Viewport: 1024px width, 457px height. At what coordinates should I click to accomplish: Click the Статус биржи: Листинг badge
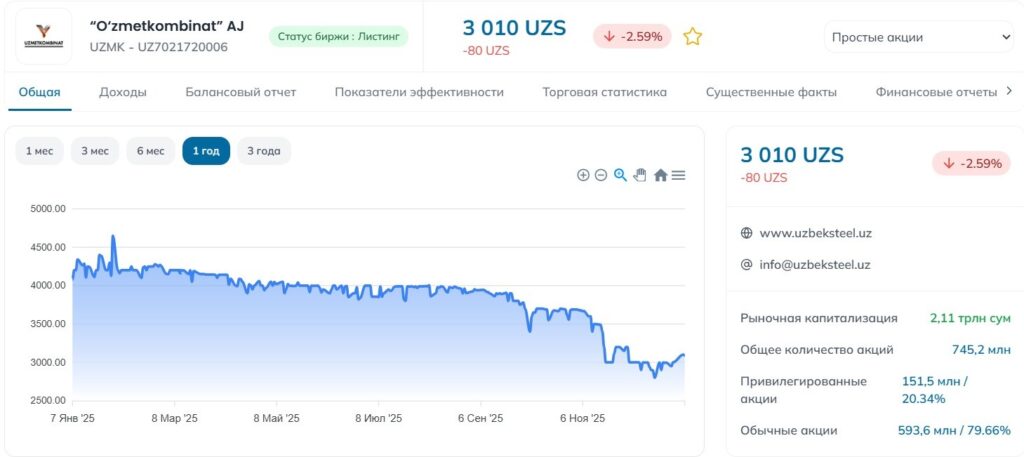[x=338, y=37]
